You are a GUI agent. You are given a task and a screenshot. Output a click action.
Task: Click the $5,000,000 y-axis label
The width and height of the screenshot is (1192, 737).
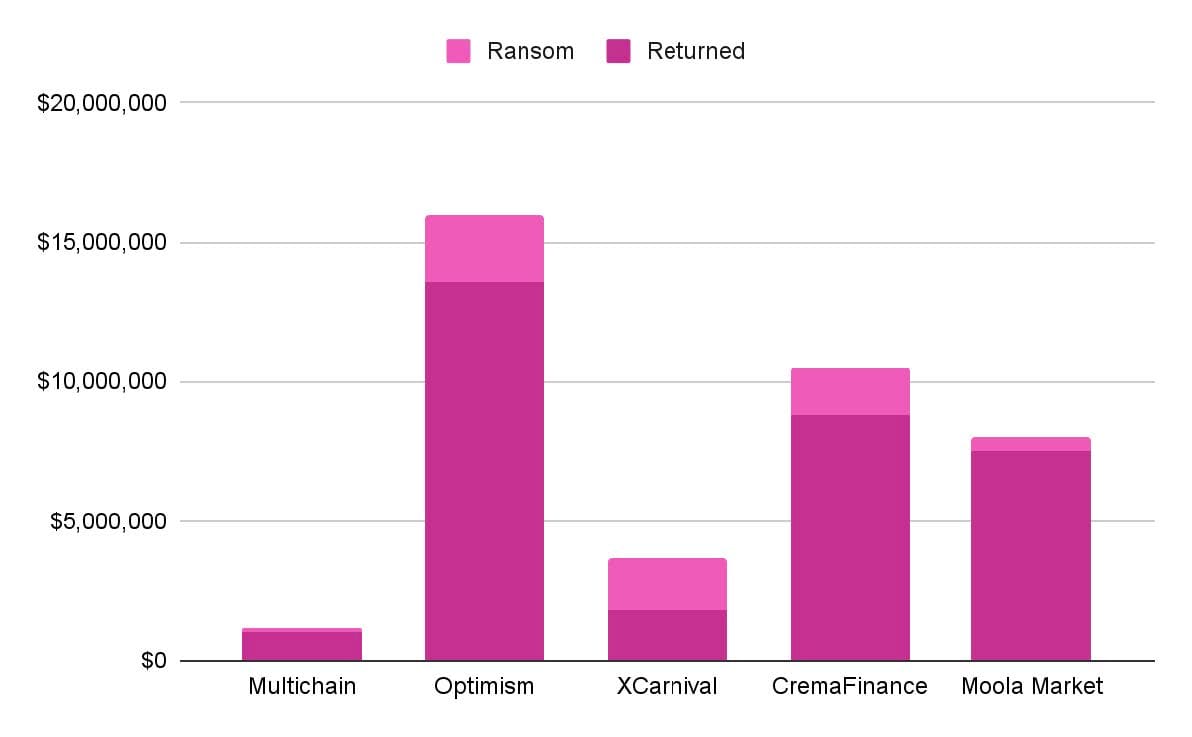(x=107, y=522)
